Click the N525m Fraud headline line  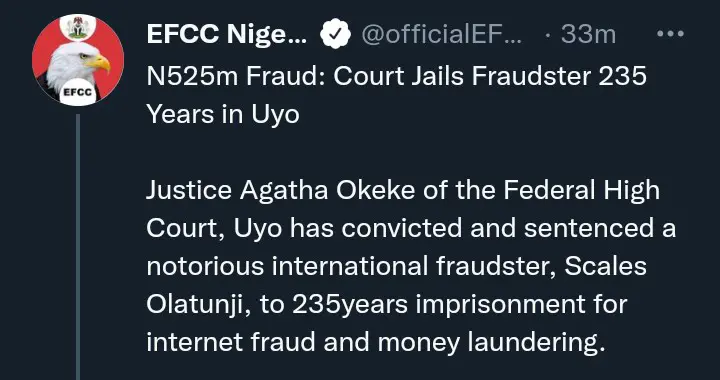396,76
